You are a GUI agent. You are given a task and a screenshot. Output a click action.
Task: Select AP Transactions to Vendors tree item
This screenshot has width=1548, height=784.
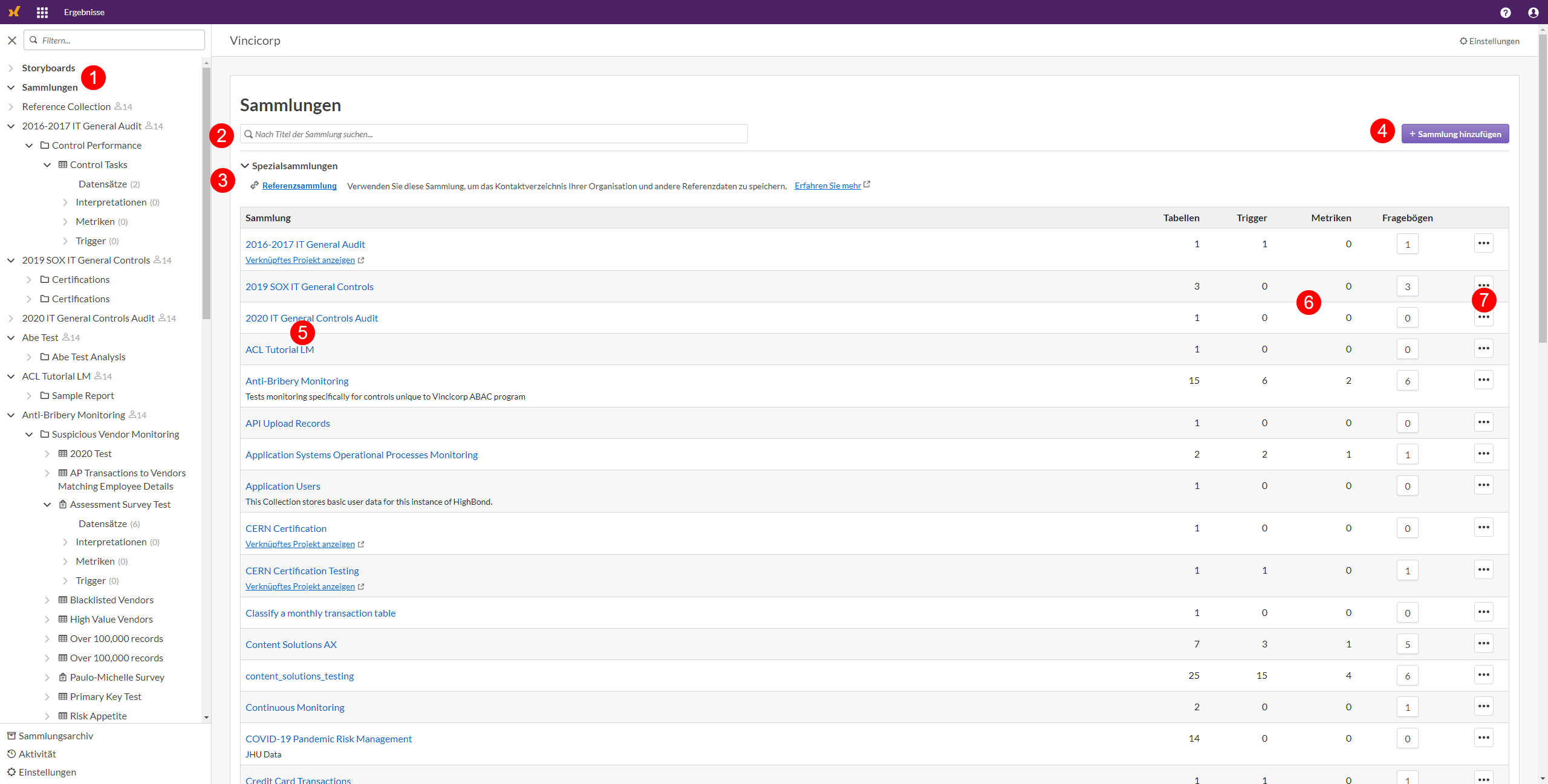[x=122, y=479]
